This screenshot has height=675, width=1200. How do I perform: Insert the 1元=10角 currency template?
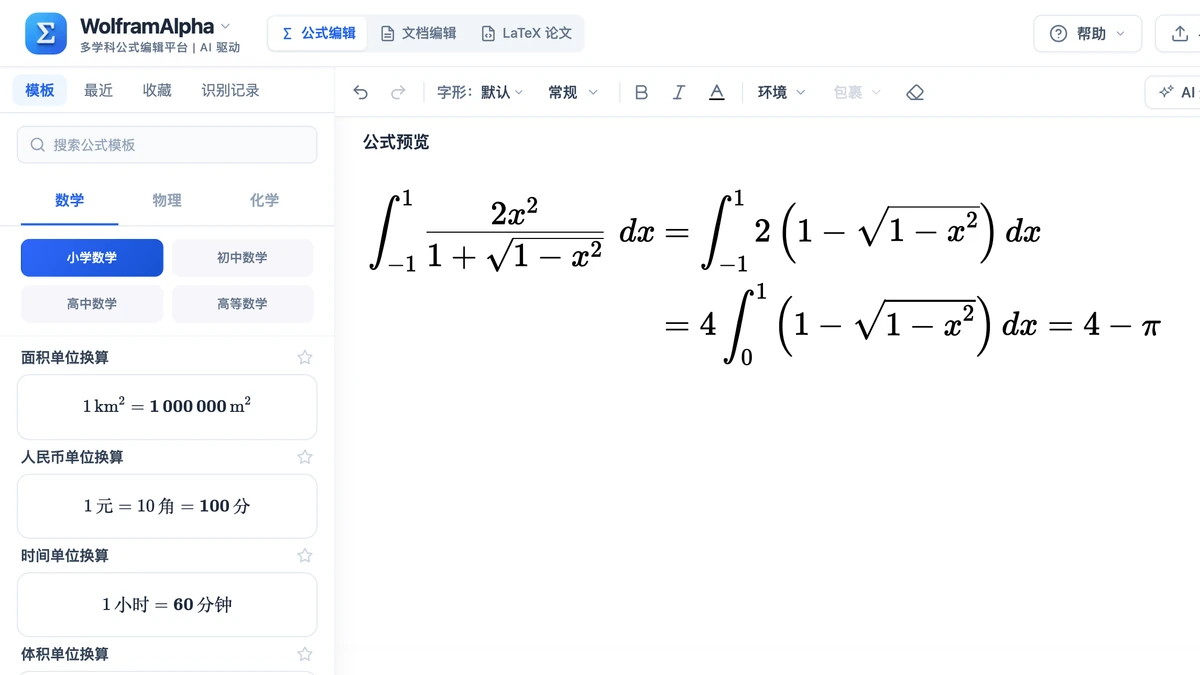click(x=167, y=506)
